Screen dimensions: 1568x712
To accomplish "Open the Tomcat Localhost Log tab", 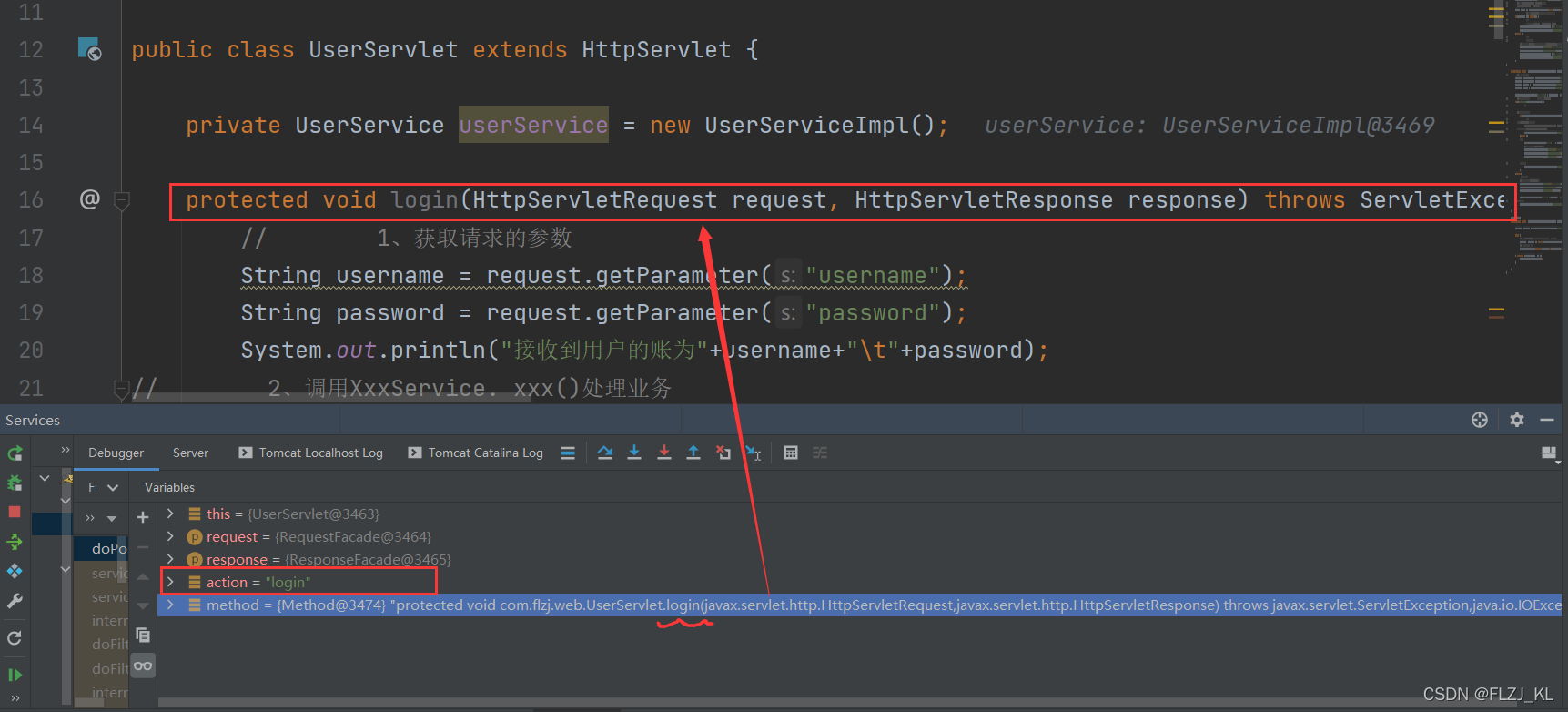I will (x=310, y=453).
